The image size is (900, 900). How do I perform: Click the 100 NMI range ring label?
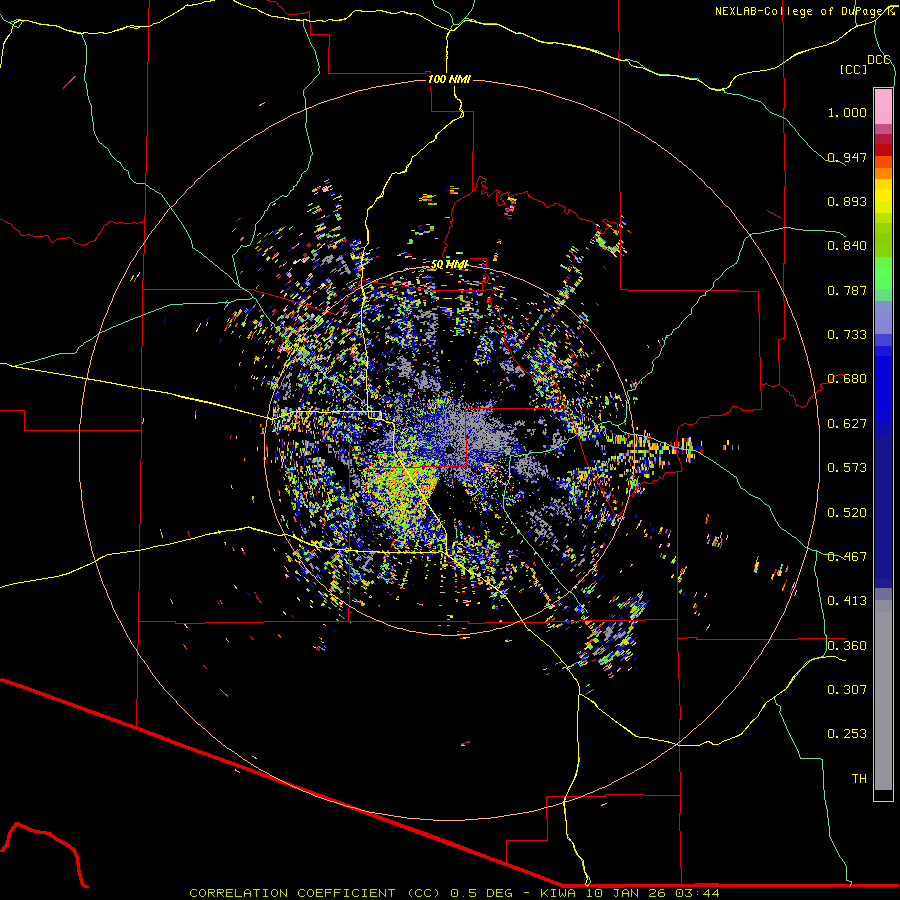449,79
